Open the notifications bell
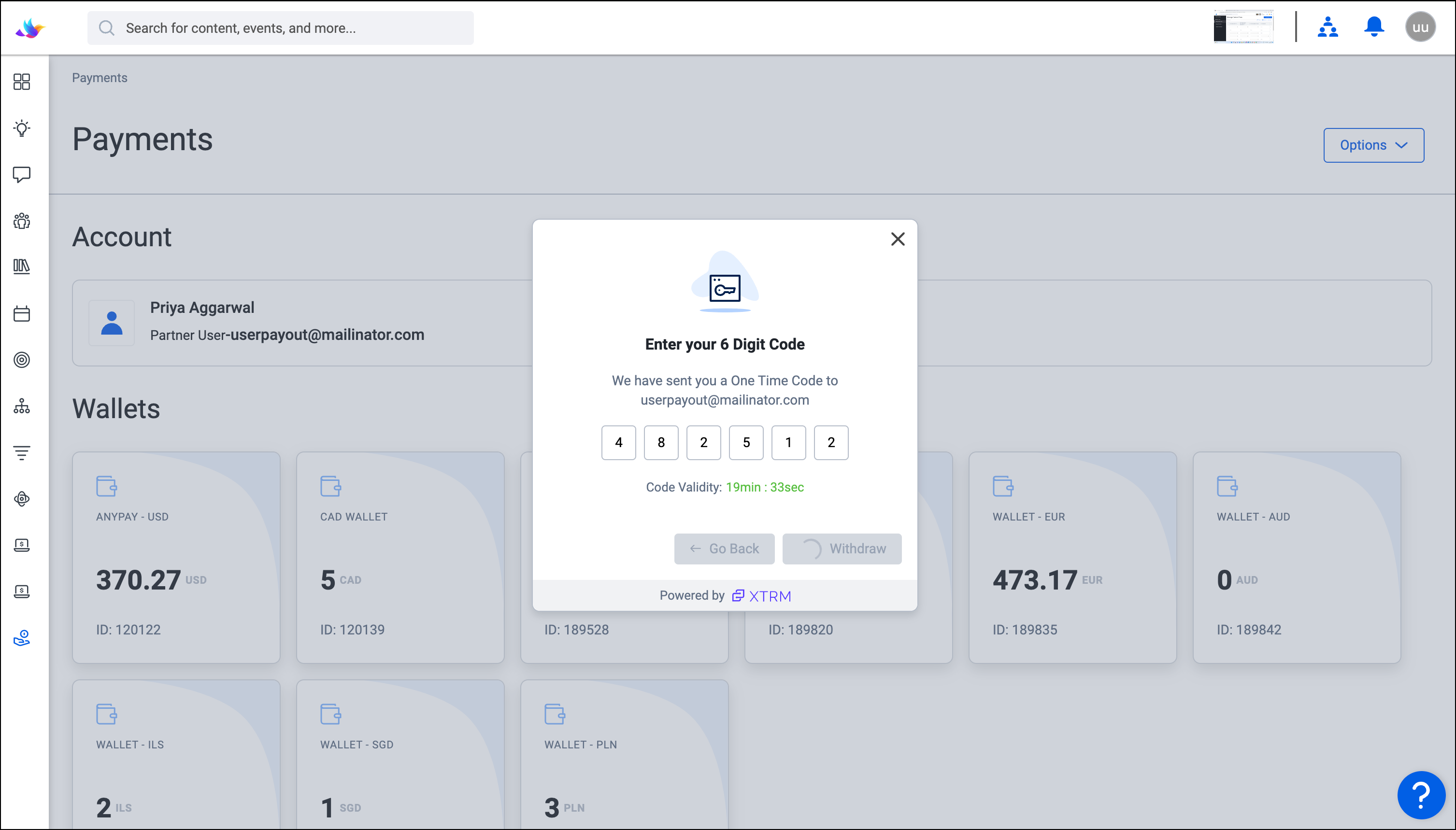 [1374, 27]
